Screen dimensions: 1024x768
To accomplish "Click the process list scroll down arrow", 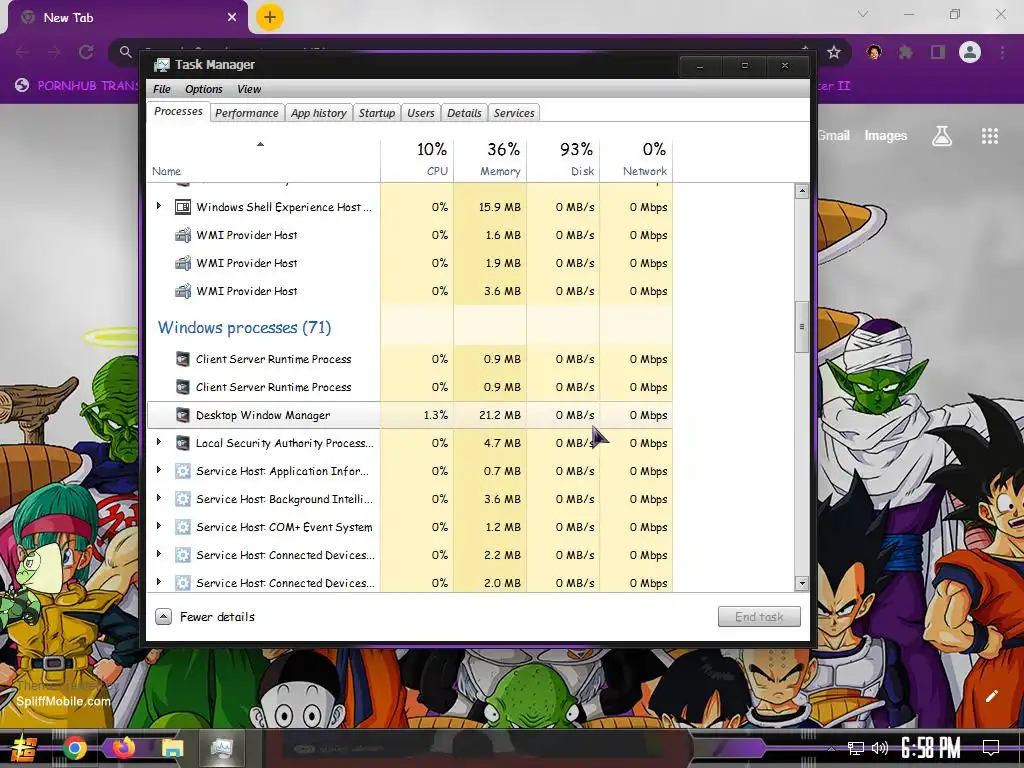I will click(x=802, y=583).
